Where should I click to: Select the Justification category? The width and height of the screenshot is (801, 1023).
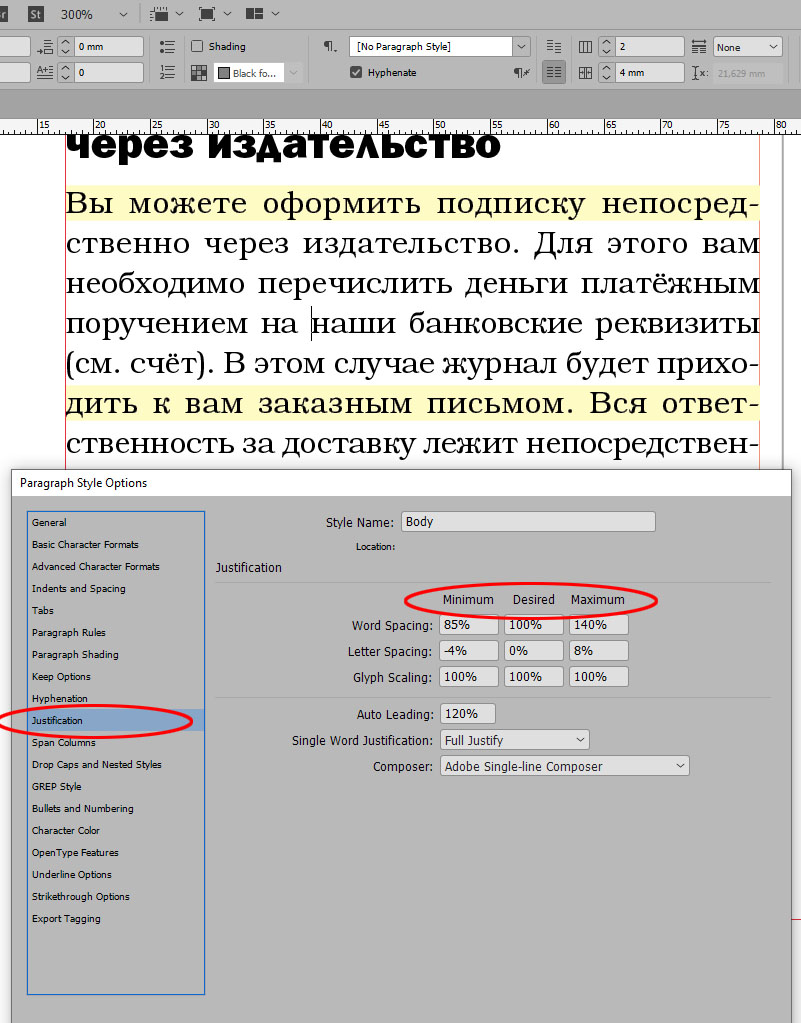coord(116,720)
